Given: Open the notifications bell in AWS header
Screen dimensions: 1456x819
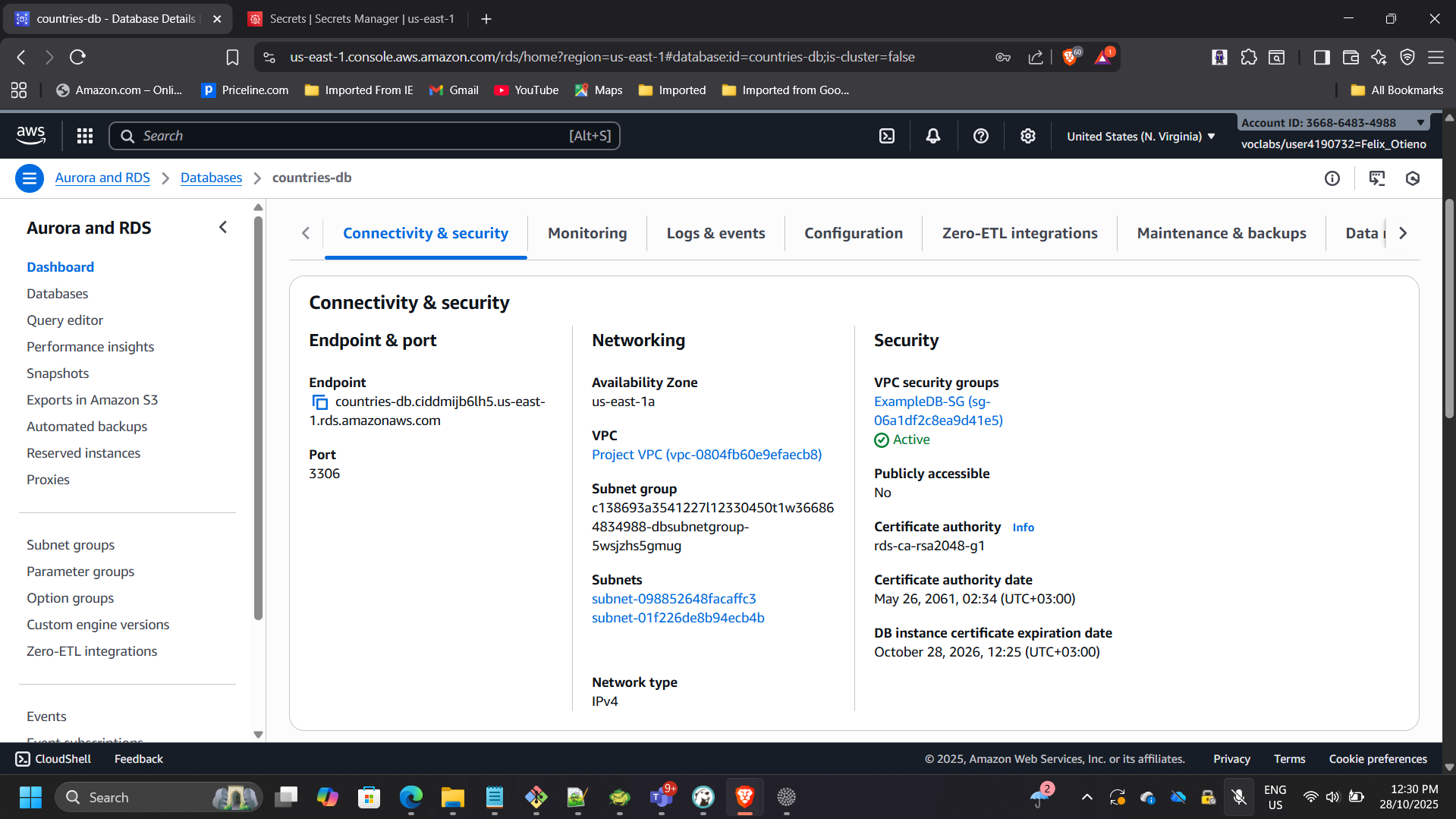Looking at the screenshot, I should tap(933, 136).
